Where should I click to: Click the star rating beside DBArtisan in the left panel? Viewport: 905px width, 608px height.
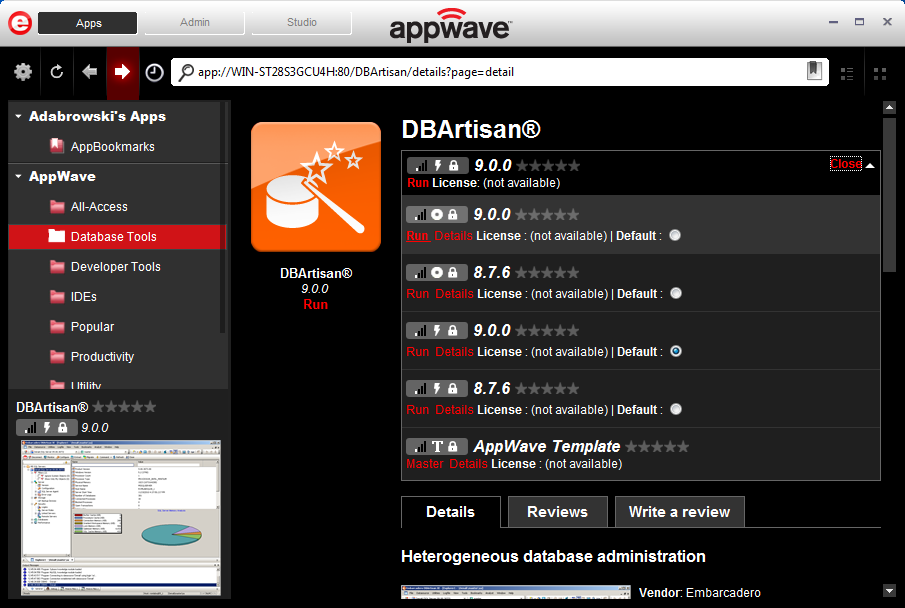(124, 406)
